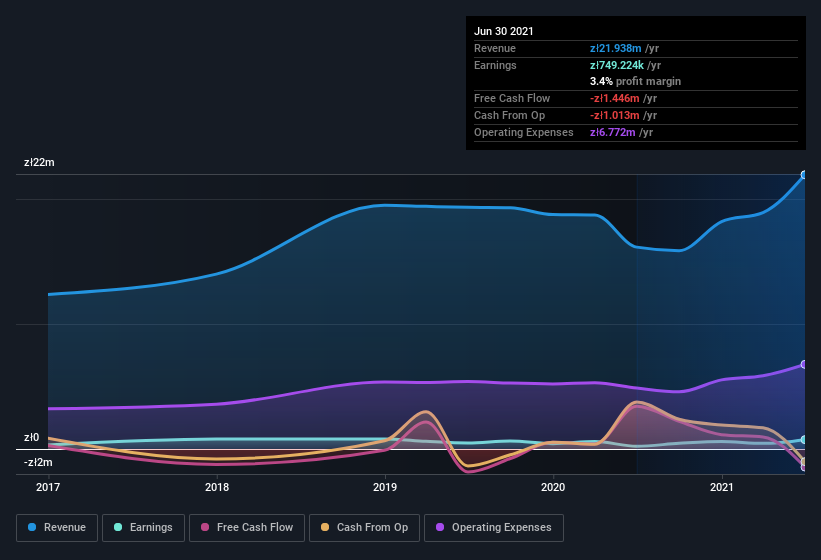Toggle the Earnings legend button
The height and width of the screenshot is (560, 821).
[143, 528]
